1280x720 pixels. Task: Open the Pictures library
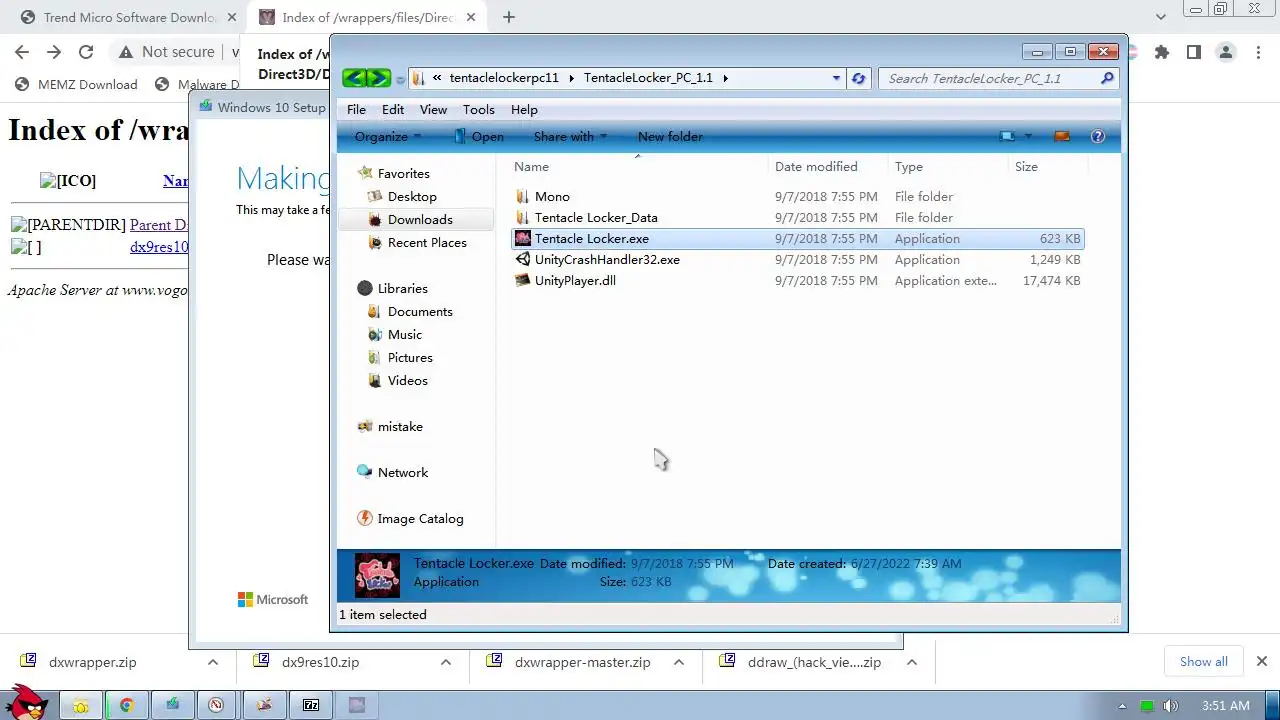410,358
